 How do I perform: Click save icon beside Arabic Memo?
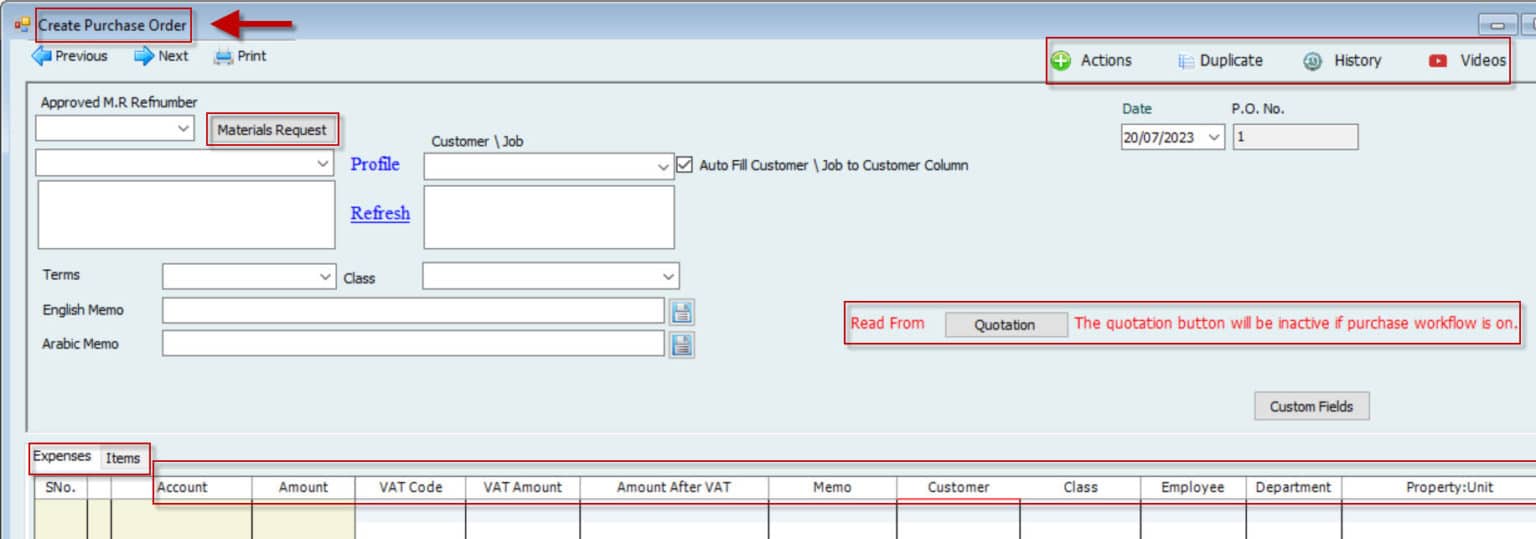(x=682, y=345)
